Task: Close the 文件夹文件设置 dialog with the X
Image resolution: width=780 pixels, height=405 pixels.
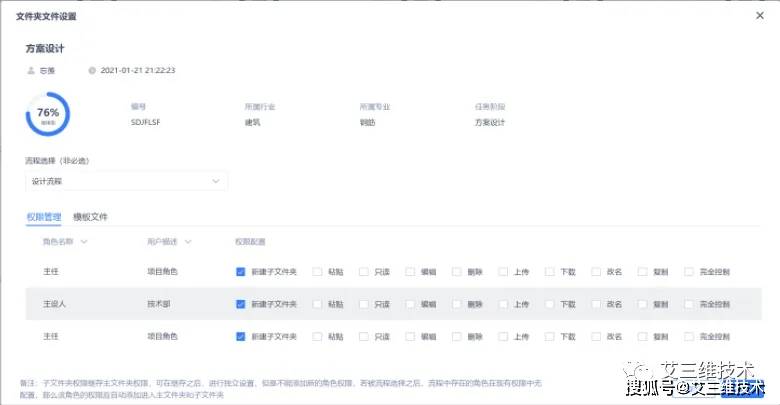Action: coord(760,15)
